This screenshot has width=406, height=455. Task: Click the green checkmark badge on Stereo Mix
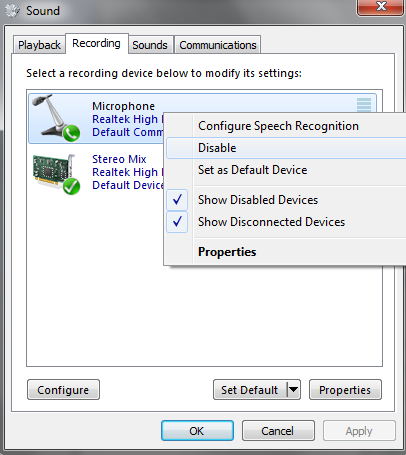[71, 186]
